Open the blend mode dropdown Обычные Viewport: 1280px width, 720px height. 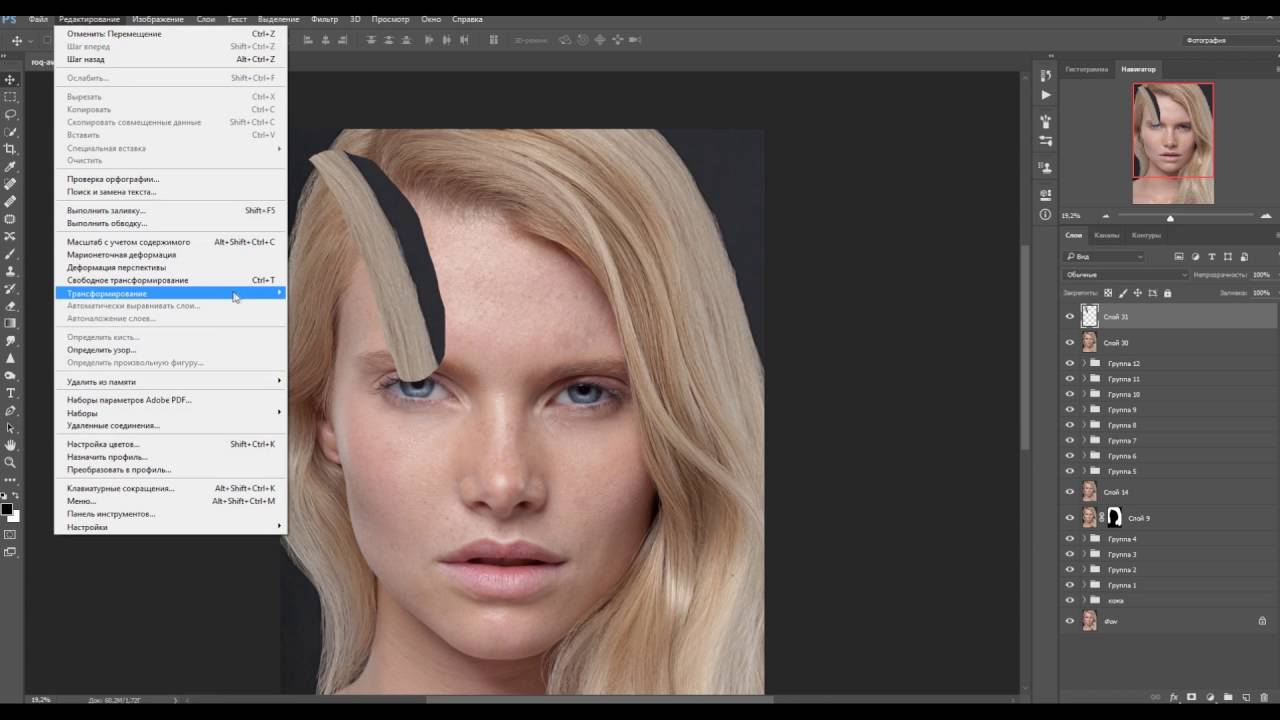click(1125, 274)
